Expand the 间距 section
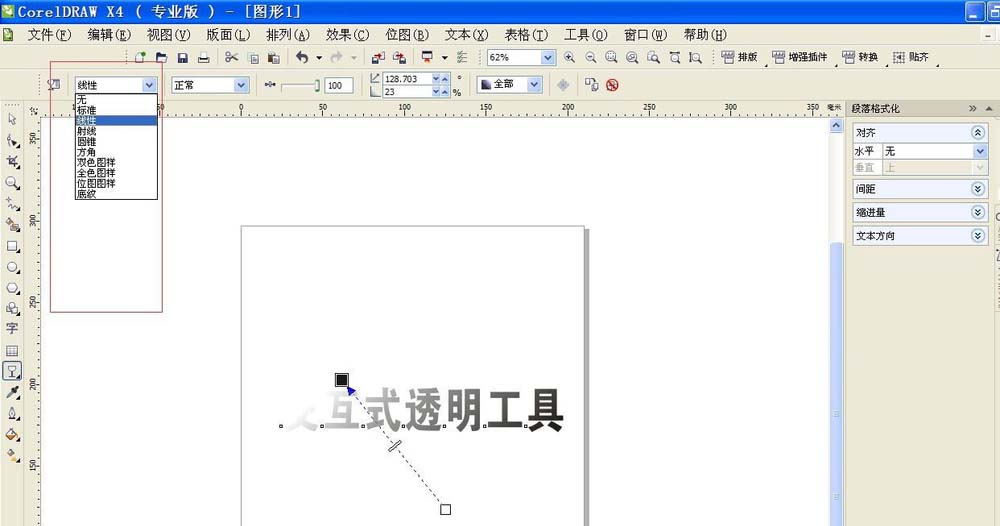 [x=977, y=189]
